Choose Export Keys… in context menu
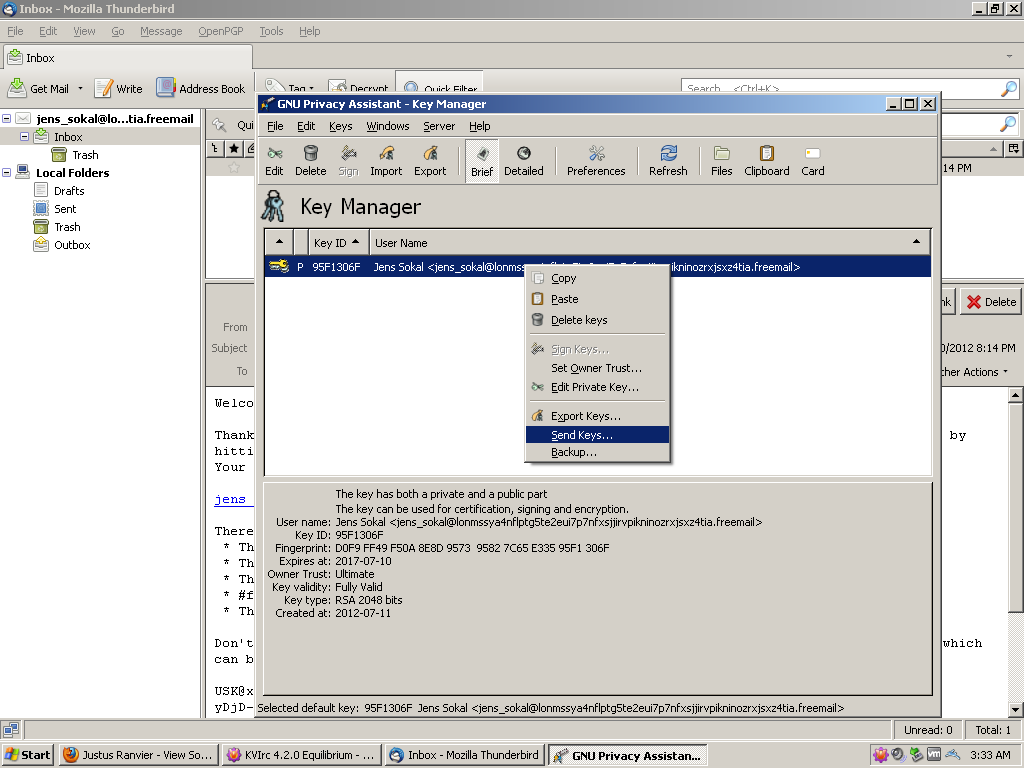The height and width of the screenshot is (768, 1024). [597, 416]
